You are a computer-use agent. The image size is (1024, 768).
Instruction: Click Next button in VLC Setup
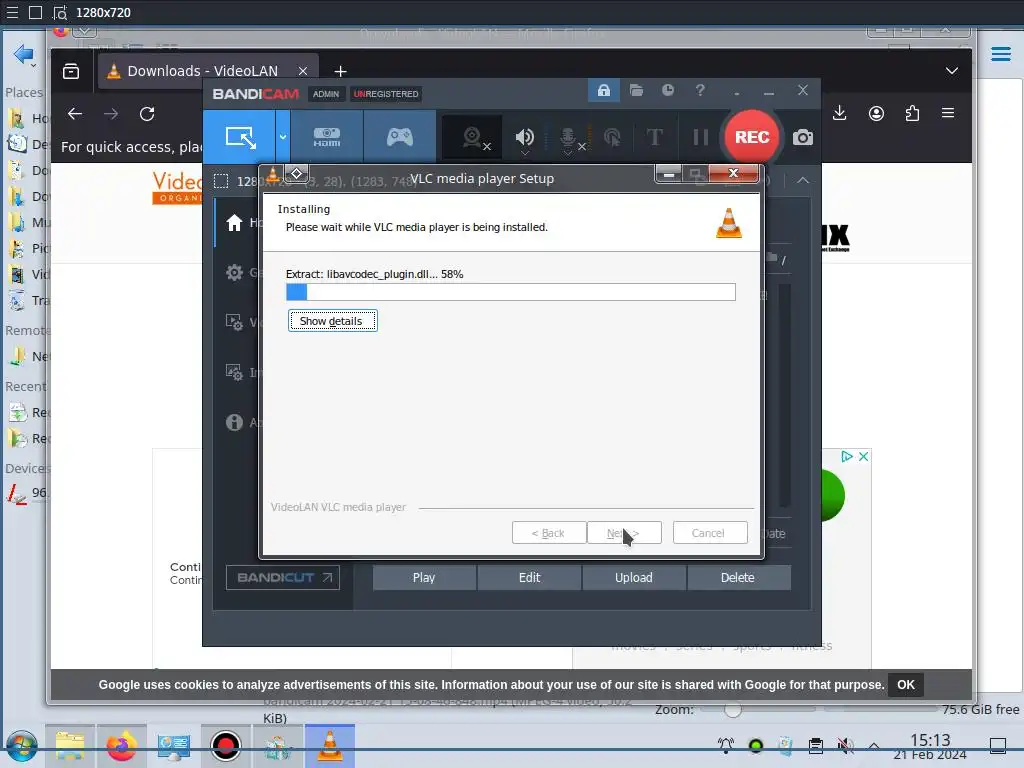pos(624,533)
